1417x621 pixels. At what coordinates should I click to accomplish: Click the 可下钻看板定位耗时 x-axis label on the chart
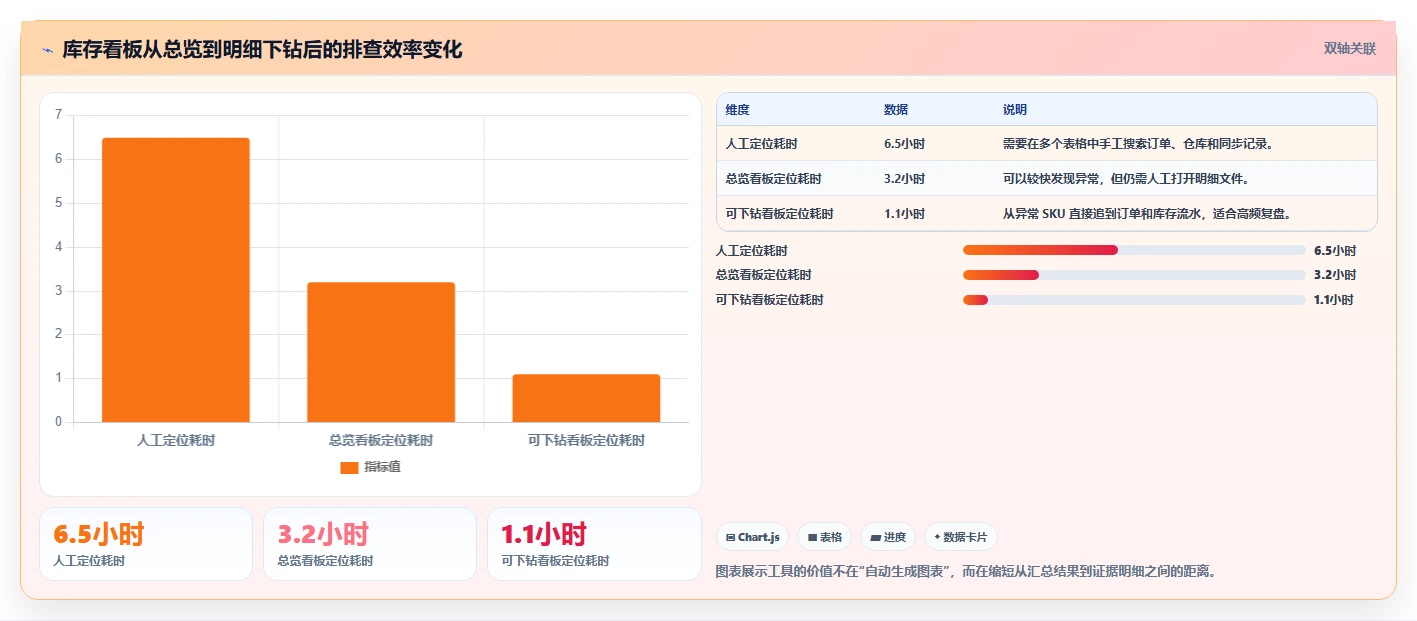click(586, 440)
